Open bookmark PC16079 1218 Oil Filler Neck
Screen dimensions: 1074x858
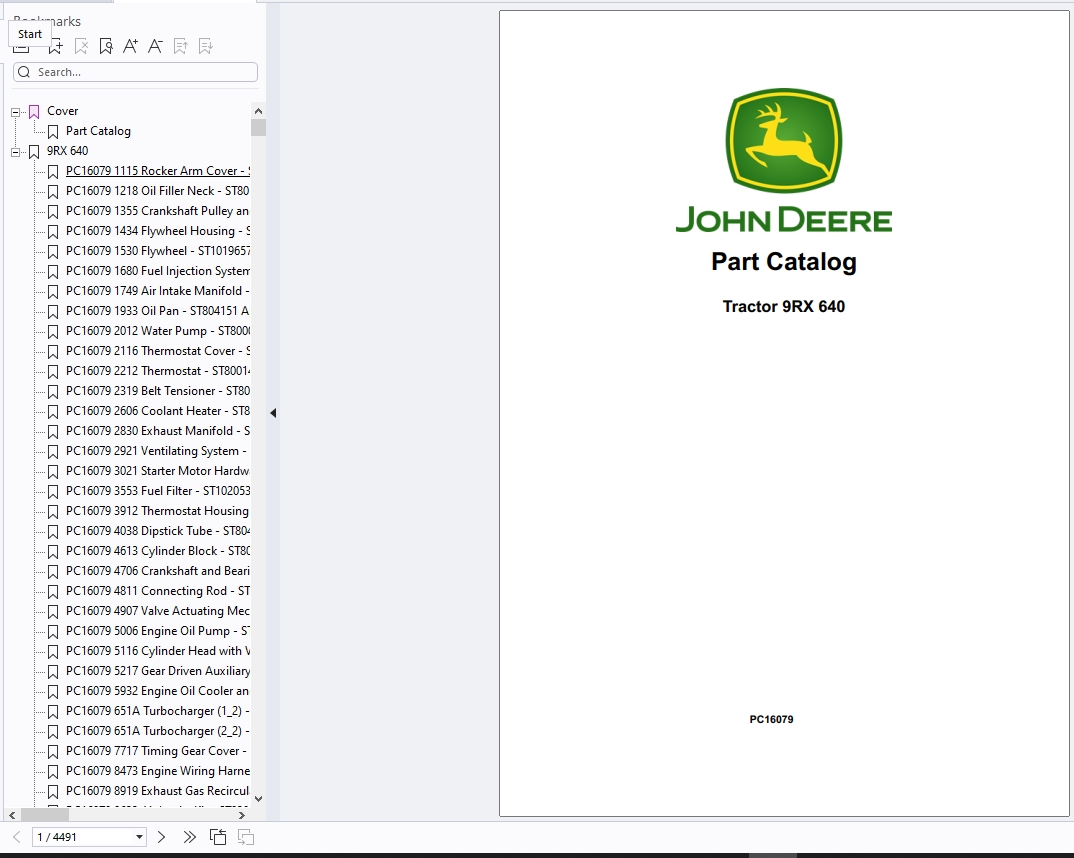[158, 190]
